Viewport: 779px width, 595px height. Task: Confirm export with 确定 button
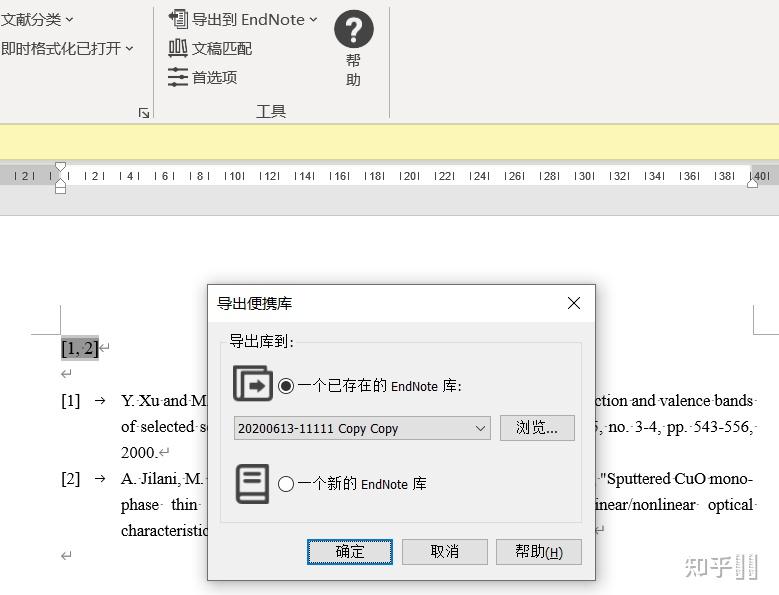pos(350,552)
